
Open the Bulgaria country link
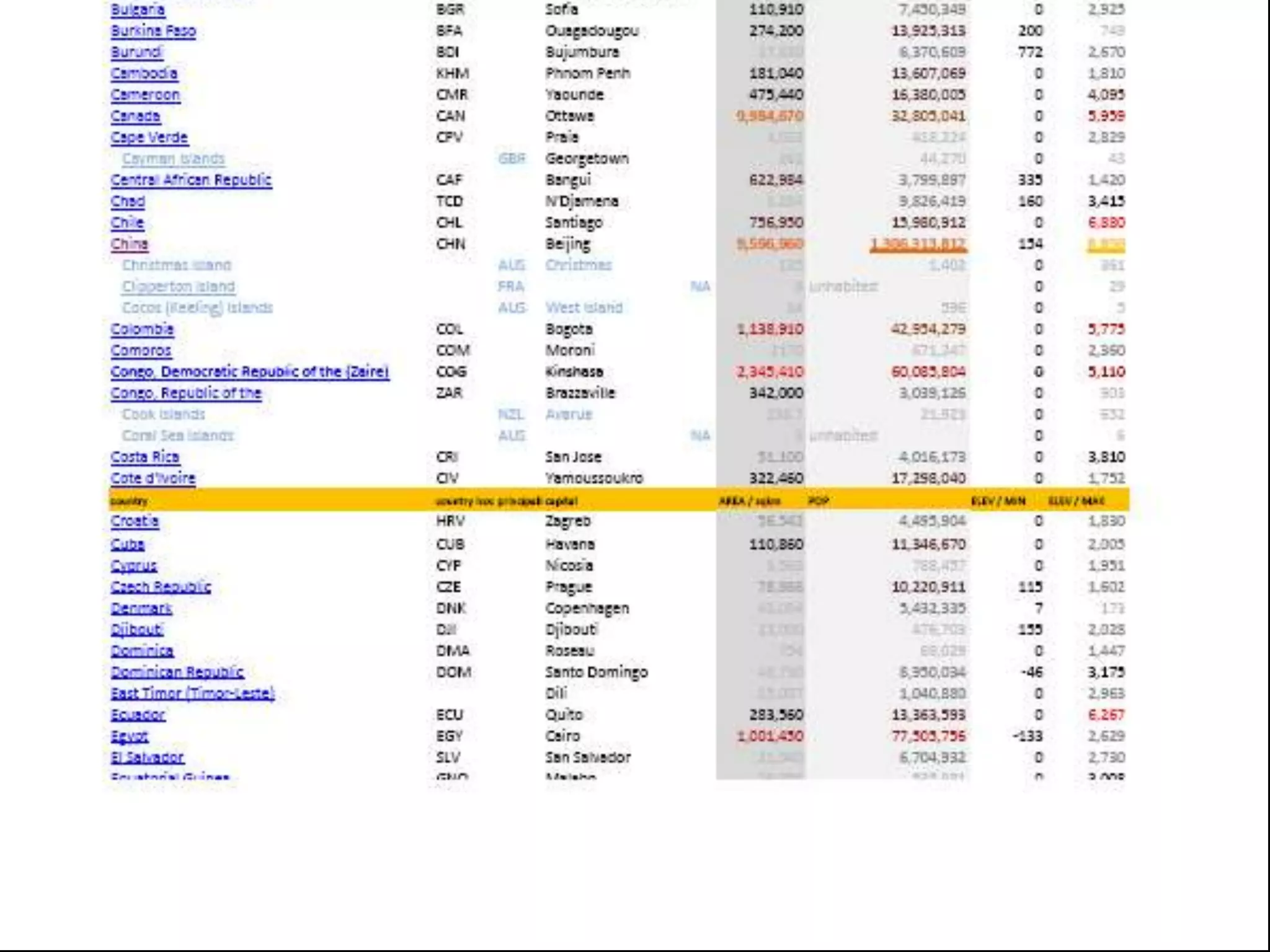pyautogui.click(x=138, y=9)
